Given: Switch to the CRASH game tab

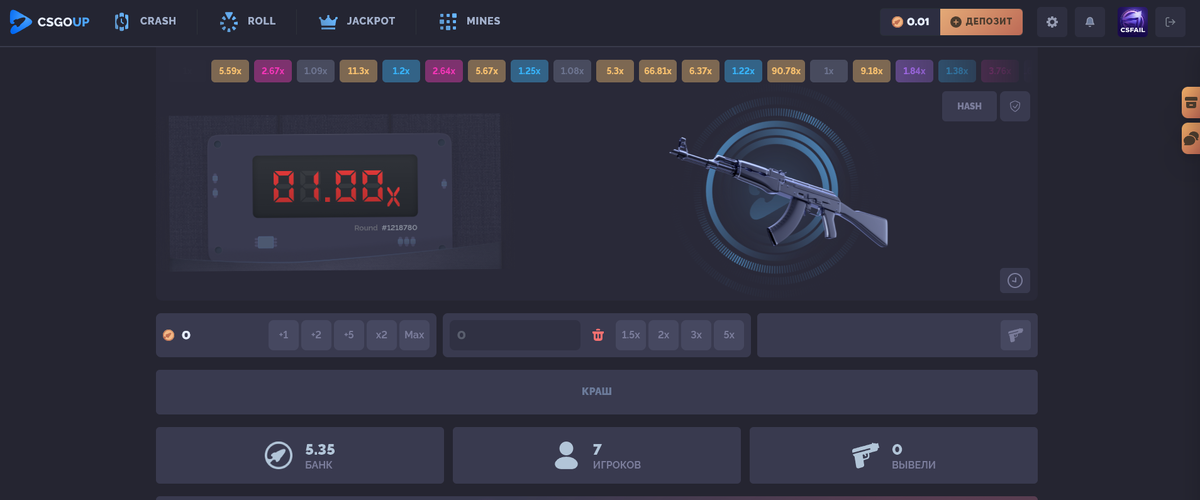Looking at the screenshot, I should (145, 21).
